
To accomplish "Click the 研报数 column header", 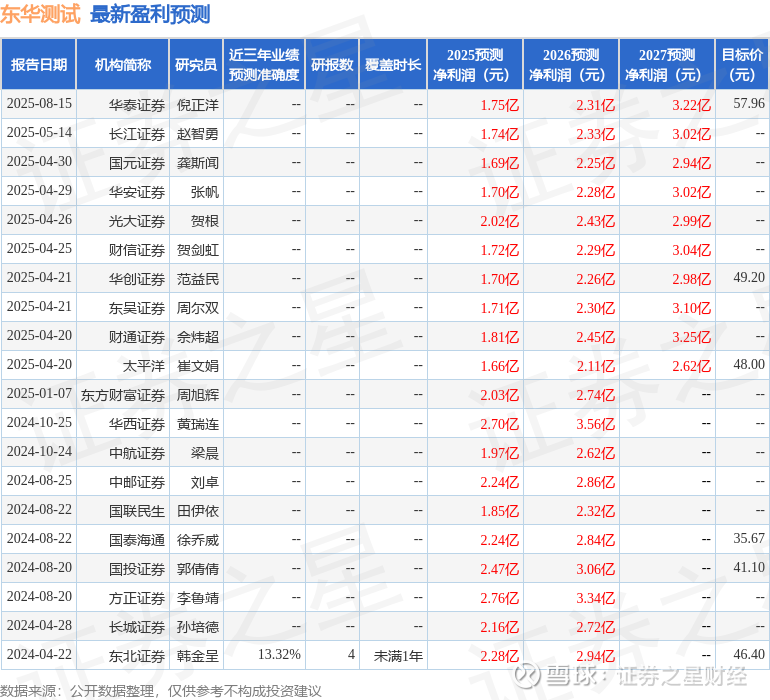I will pos(332,64).
